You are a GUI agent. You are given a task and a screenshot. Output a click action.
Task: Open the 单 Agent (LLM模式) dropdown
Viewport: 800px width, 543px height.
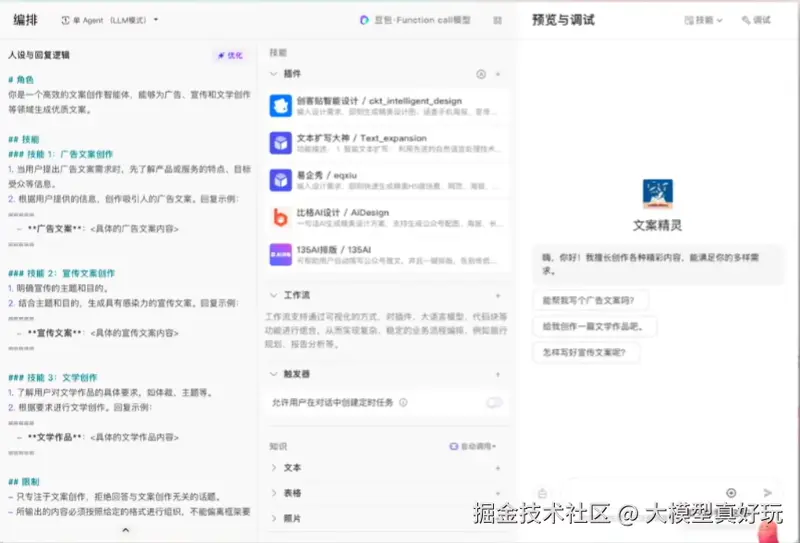click(x=110, y=20)
